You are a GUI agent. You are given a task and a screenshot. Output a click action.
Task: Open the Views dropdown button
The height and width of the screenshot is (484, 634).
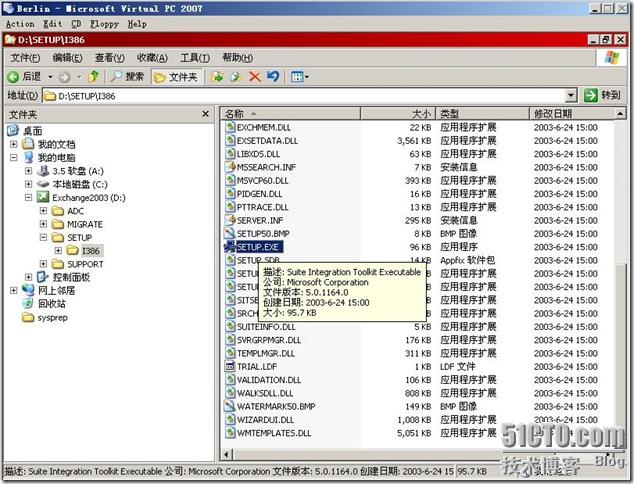(x=300, y=76)
